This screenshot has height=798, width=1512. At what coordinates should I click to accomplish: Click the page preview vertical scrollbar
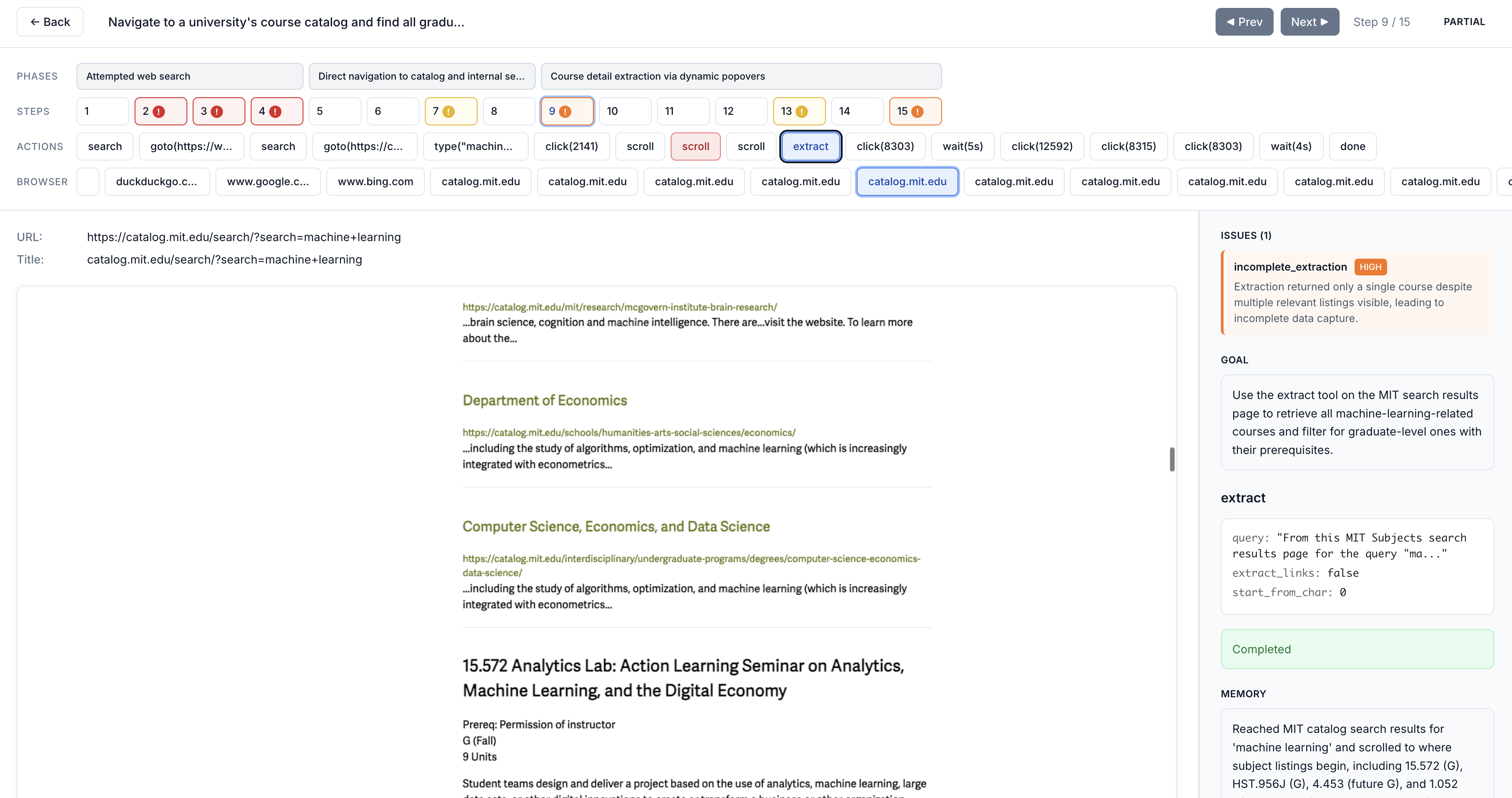pos(1172,459)
